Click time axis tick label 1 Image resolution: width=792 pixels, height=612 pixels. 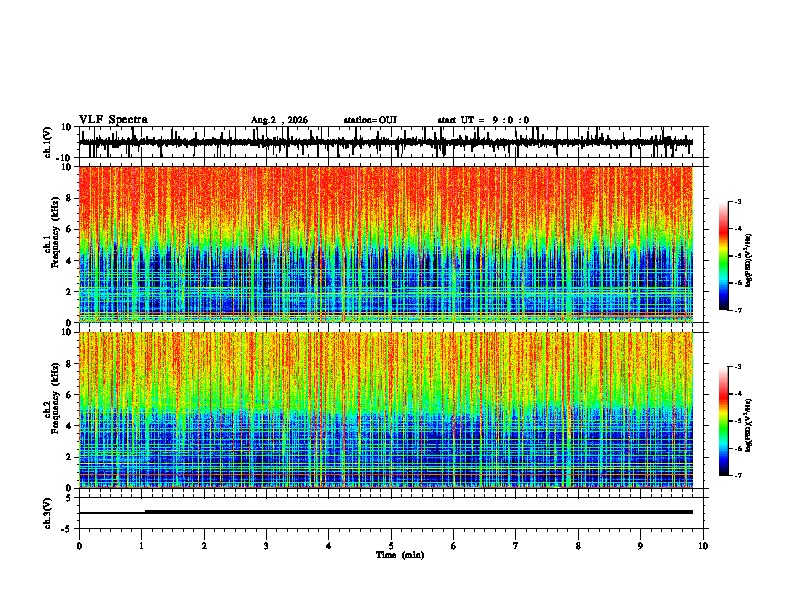(141, 546)
